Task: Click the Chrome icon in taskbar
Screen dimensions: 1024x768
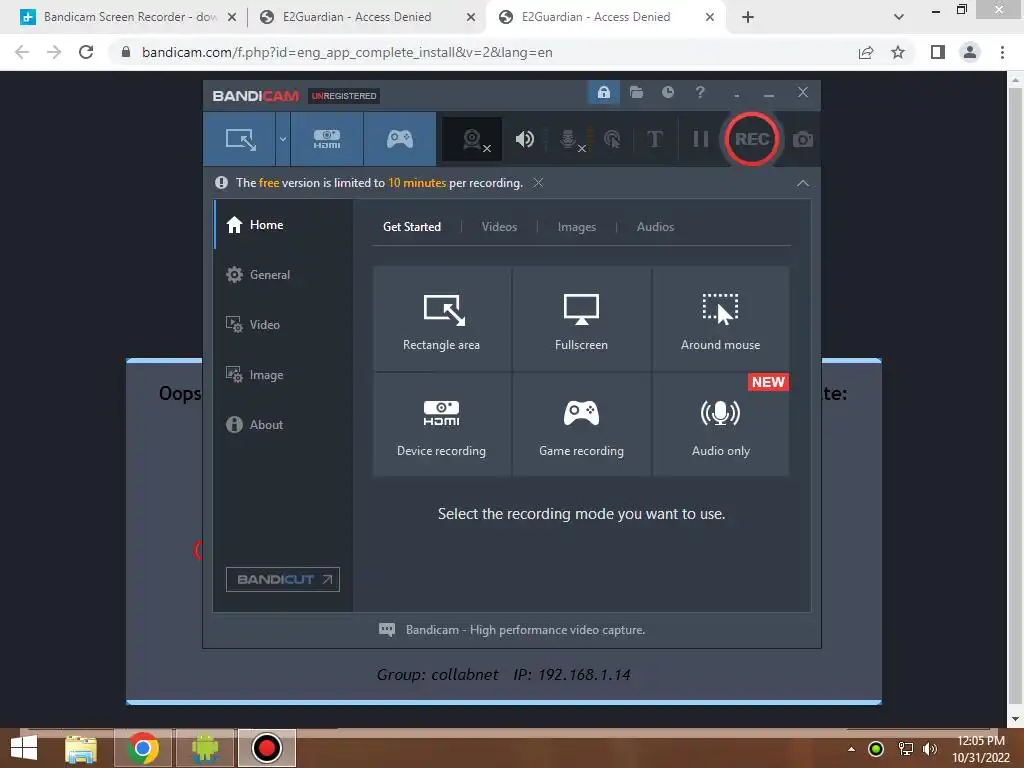Action: pyautogui.click(x=143, y=748)
